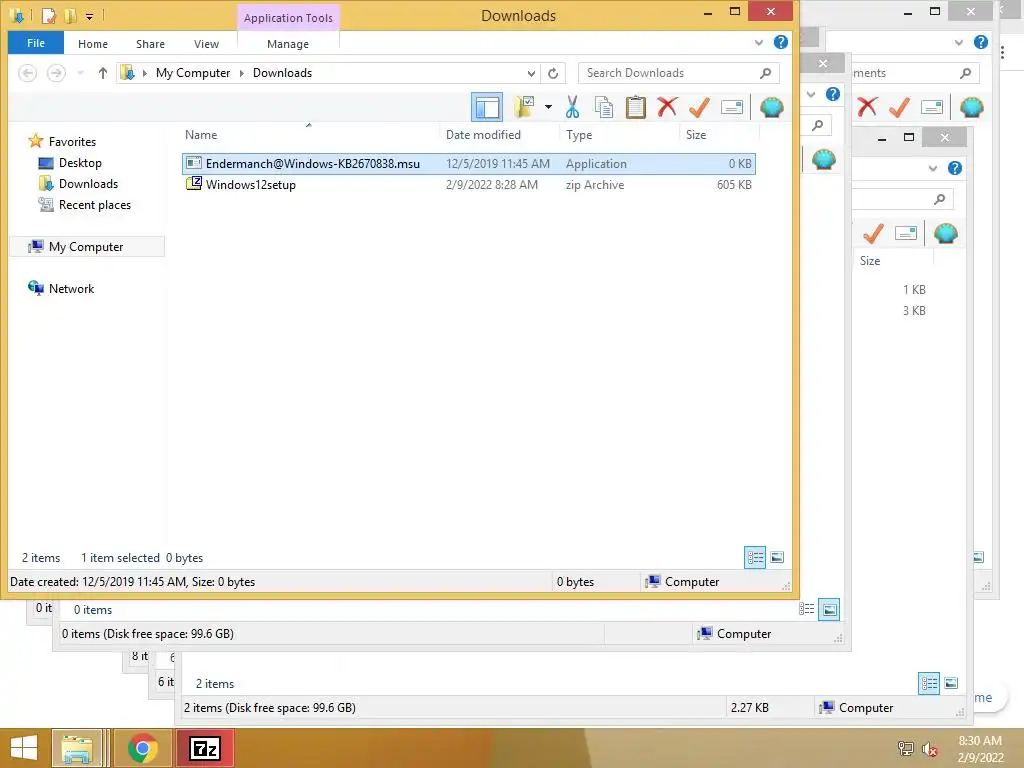This screenshot has width=1024, height=768.
Task: Open File Explorer from the taskbar
Action: click(78, 748)
